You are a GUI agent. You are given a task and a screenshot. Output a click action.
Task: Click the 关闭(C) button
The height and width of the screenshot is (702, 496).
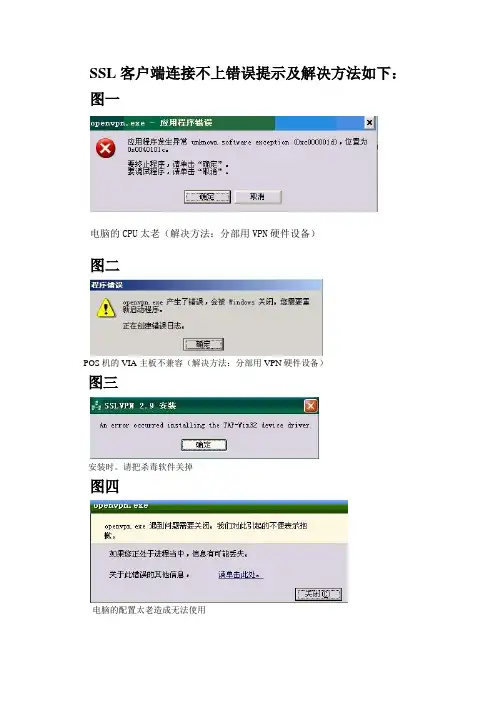coord(318,594)
